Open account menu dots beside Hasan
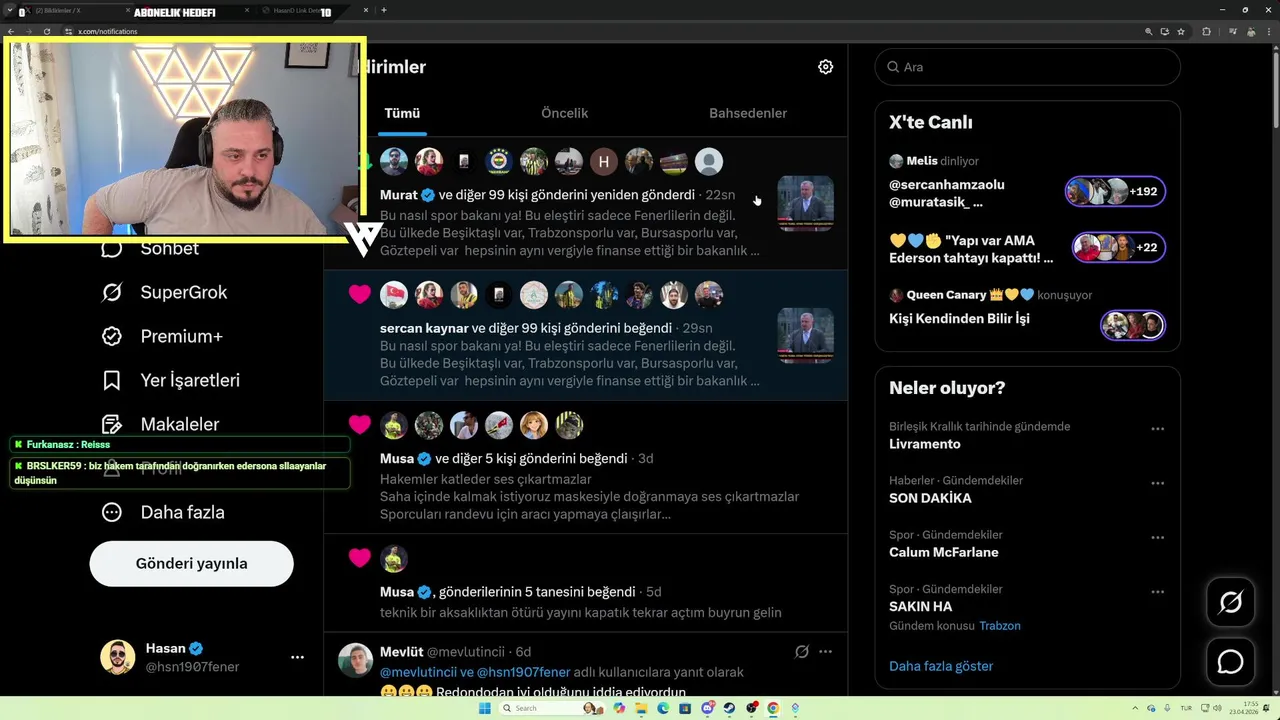 pos(297,657)
